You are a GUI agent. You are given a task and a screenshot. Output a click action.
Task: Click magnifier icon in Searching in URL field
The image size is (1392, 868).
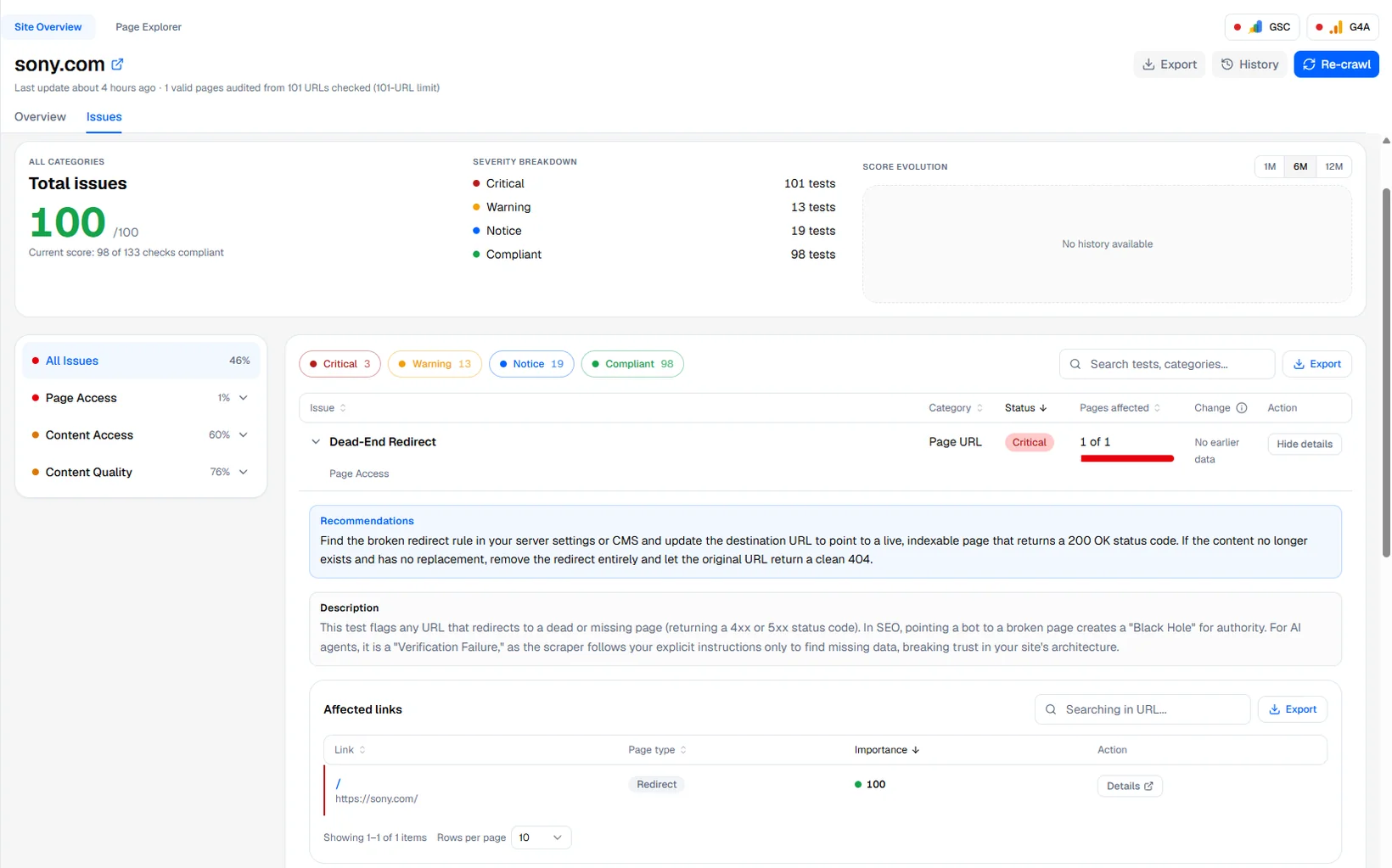tap(1051, 709)
